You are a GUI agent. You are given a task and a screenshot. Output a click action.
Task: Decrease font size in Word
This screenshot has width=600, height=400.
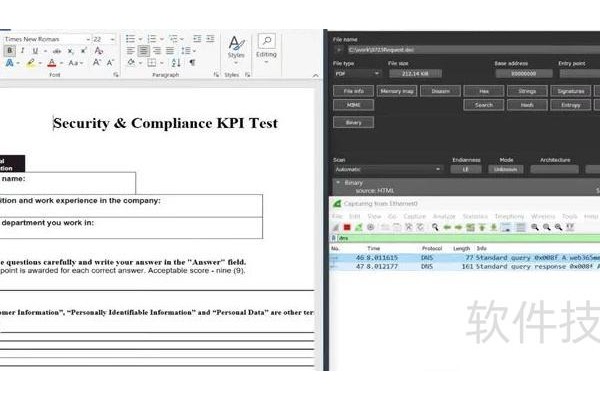pos(110,63)
